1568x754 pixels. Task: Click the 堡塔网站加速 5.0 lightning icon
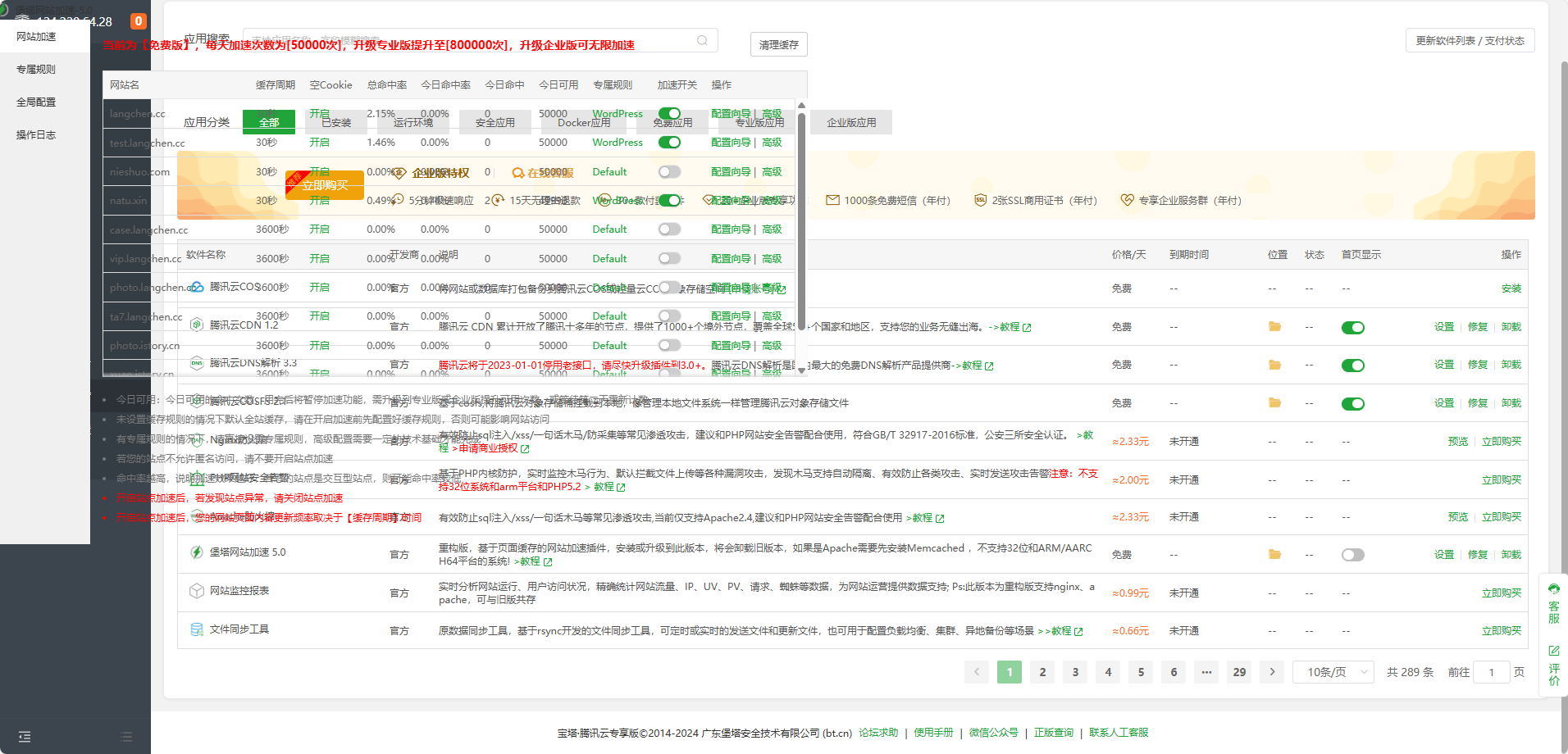tap(197, 552)
